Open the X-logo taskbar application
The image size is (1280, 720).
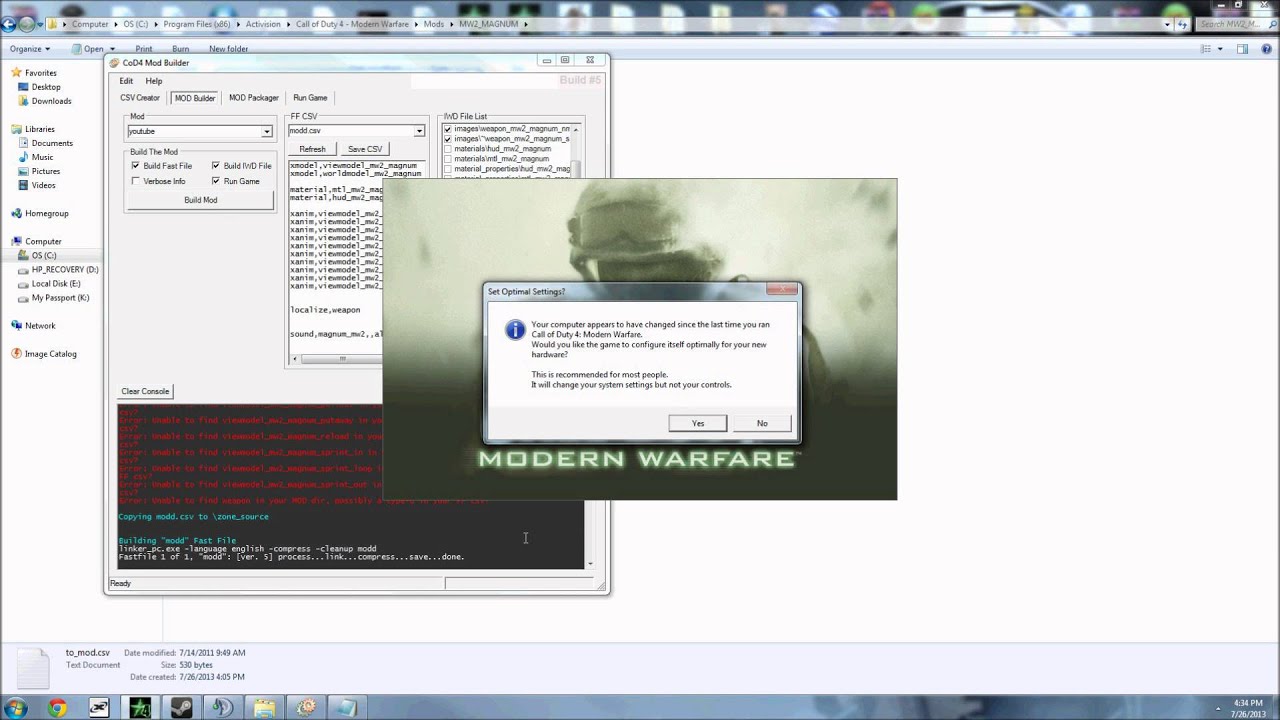click(98, 708)
